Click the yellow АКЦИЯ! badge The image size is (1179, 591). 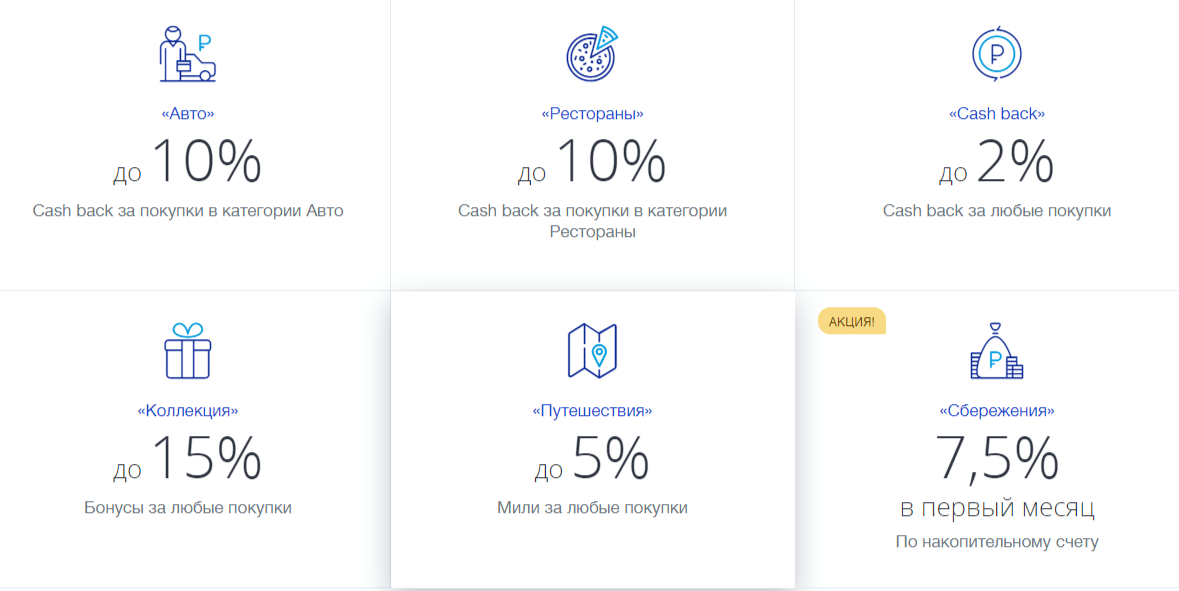click(x=852, y=321)
